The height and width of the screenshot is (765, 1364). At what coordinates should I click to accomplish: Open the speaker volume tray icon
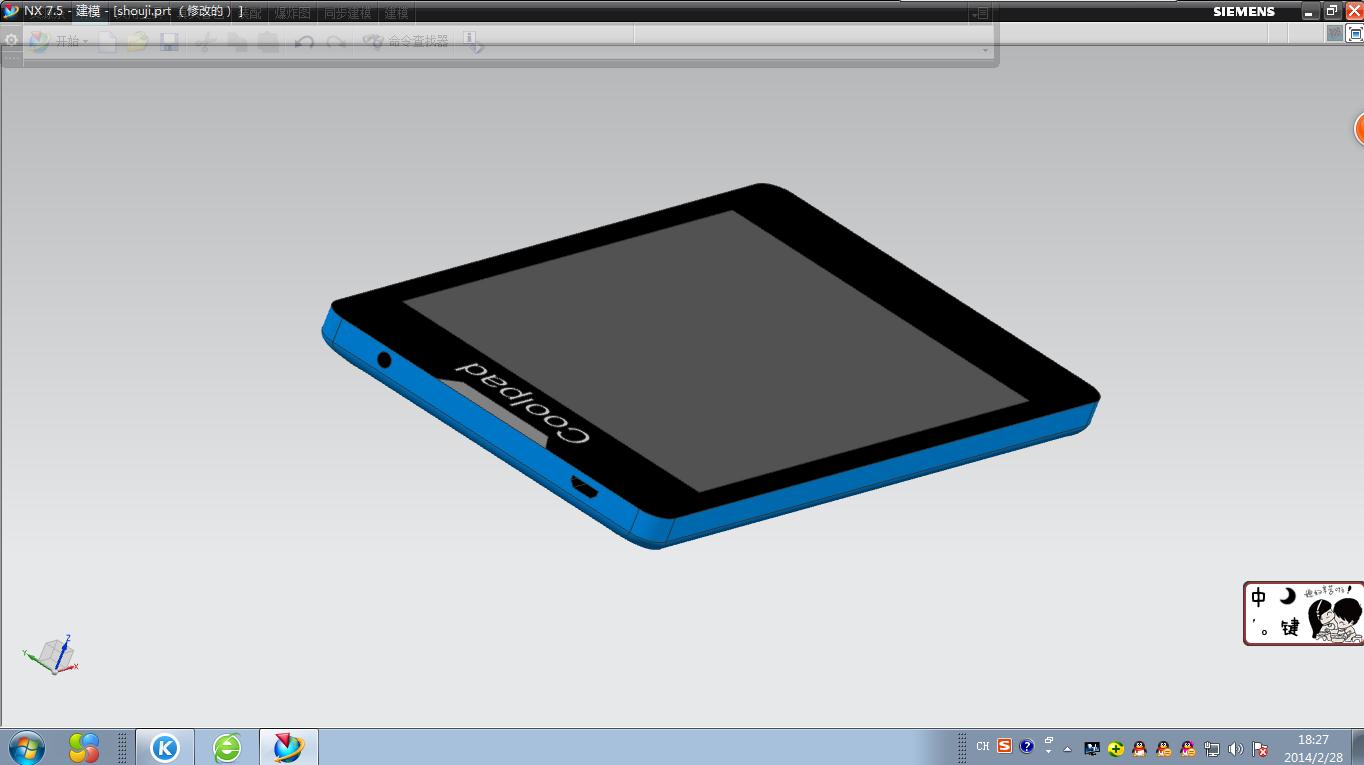coord(1236,748)
